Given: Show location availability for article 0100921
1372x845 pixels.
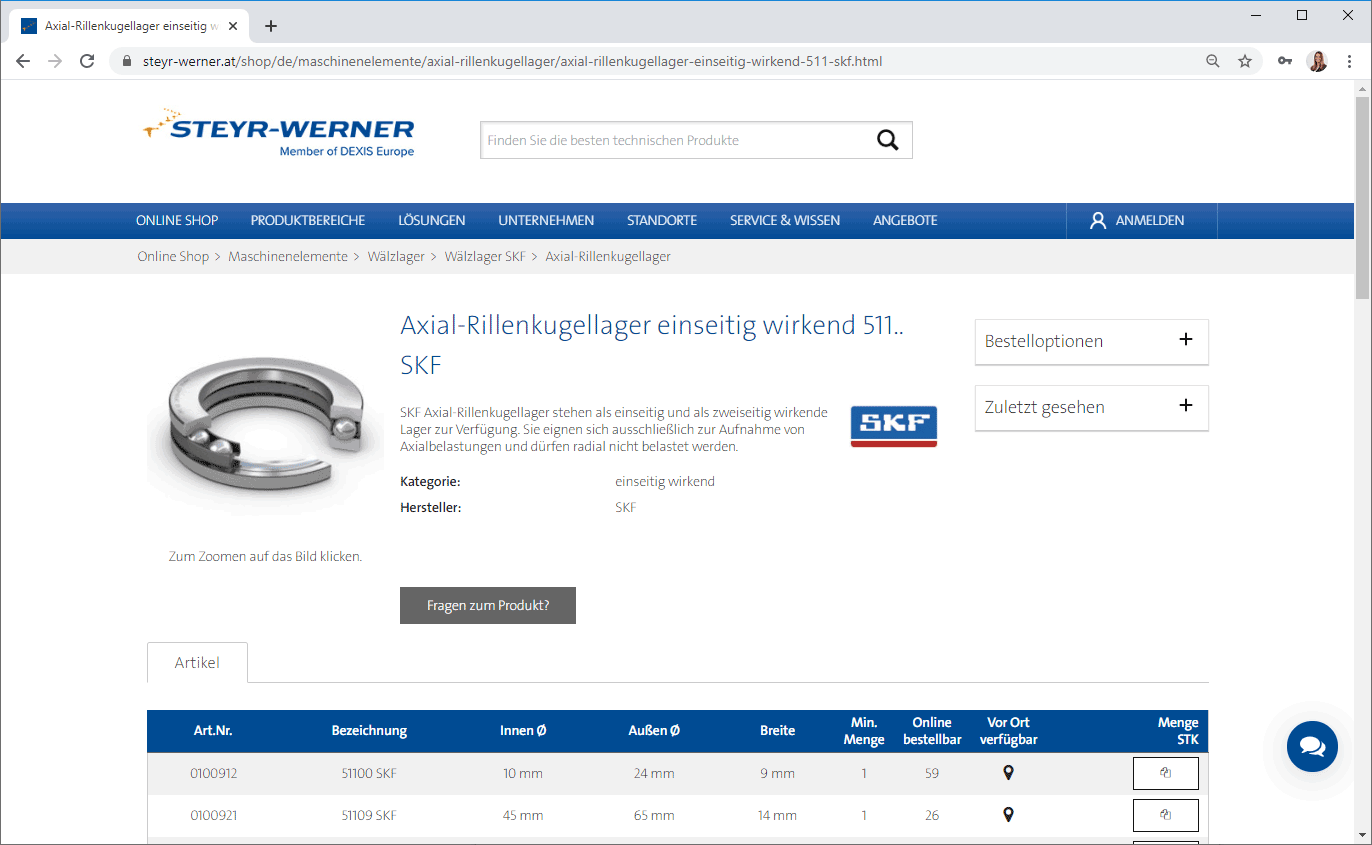Looking at the screenshot, I should click(x=1008, y=814).
